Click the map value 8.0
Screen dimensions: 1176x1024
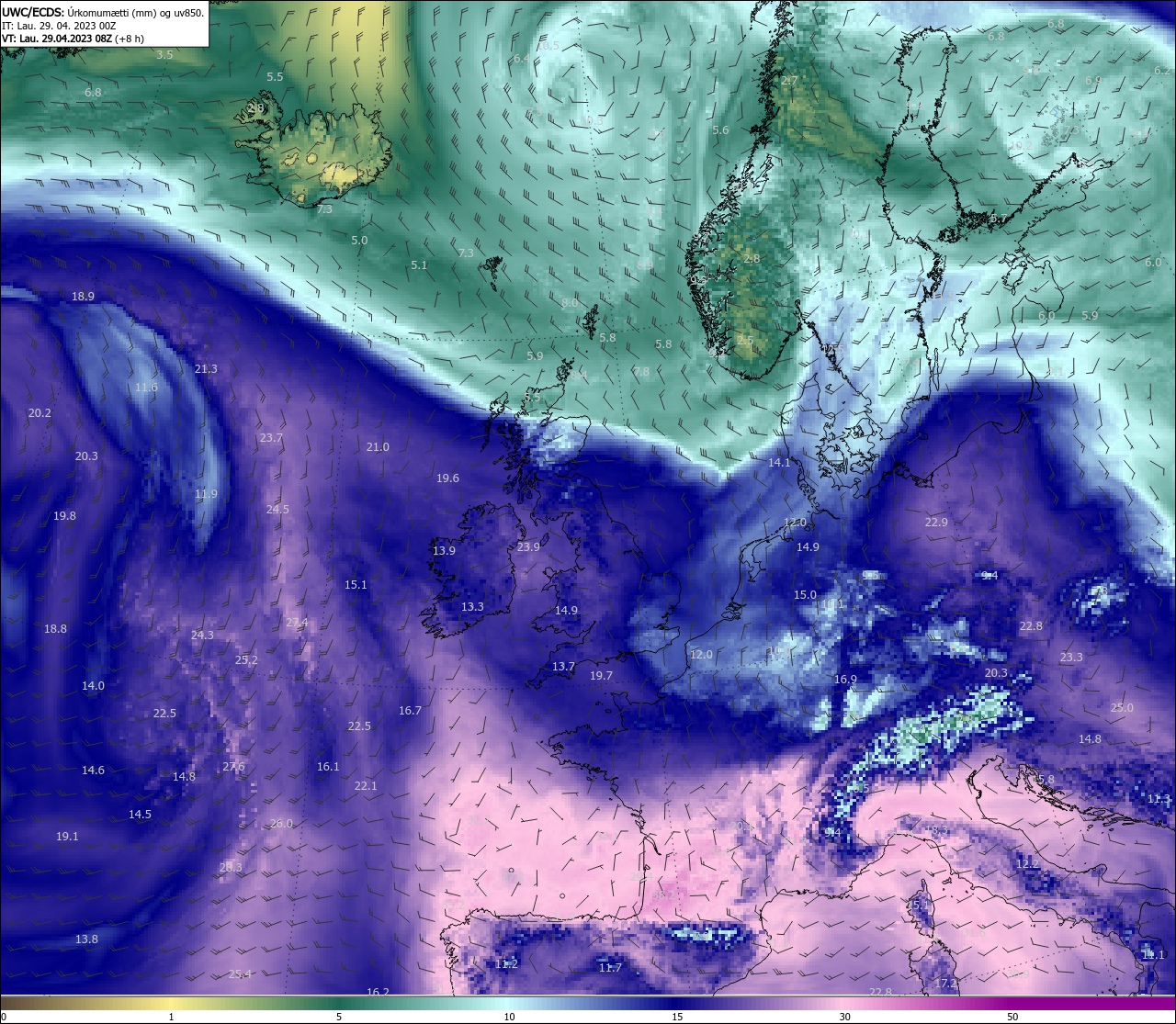click(570, 303)
